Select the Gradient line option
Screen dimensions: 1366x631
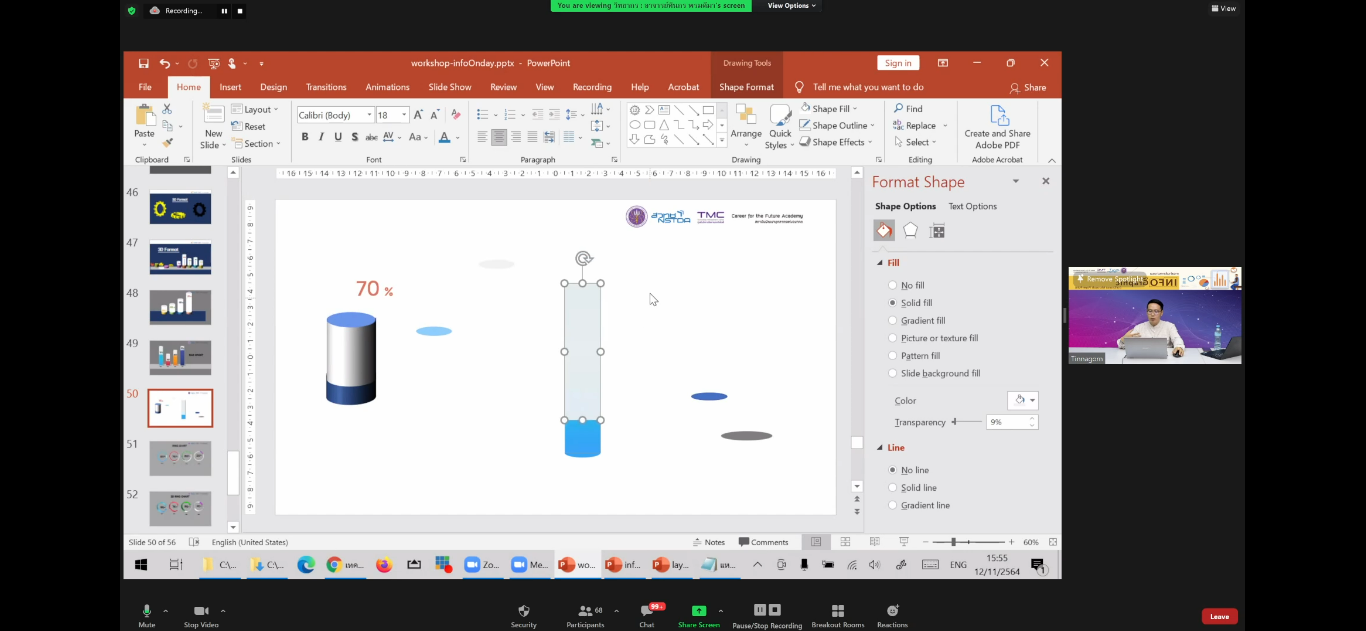pos(919,505)
